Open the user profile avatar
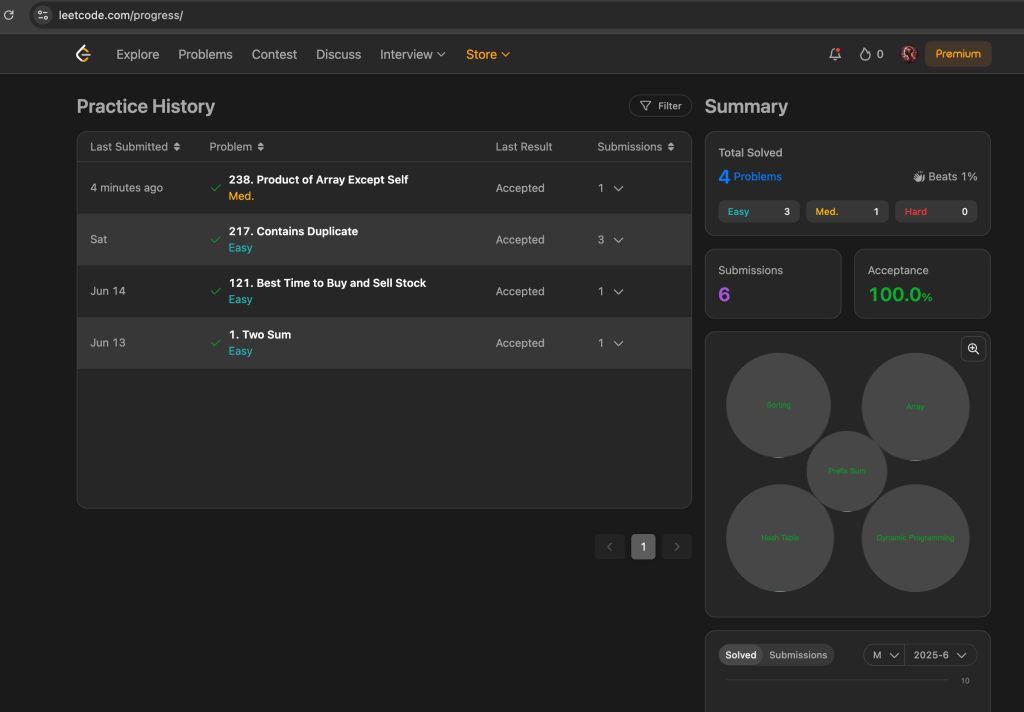This screenshot has height=712, width=1024. [x=908, y=54]
